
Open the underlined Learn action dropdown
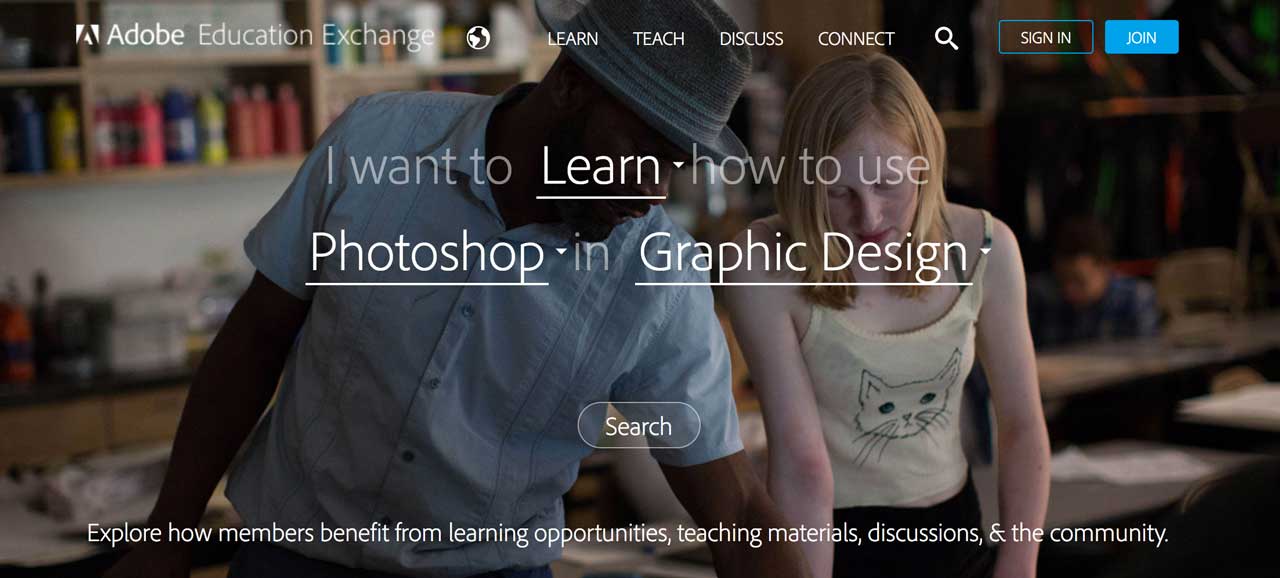coord(601,168)
